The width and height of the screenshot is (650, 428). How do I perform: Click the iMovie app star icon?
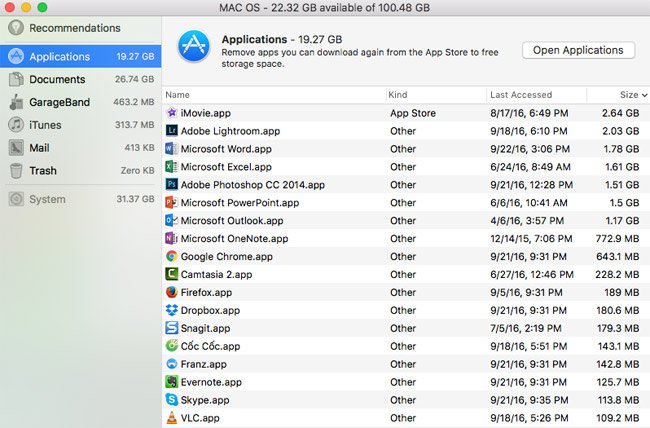coord(172,113)
